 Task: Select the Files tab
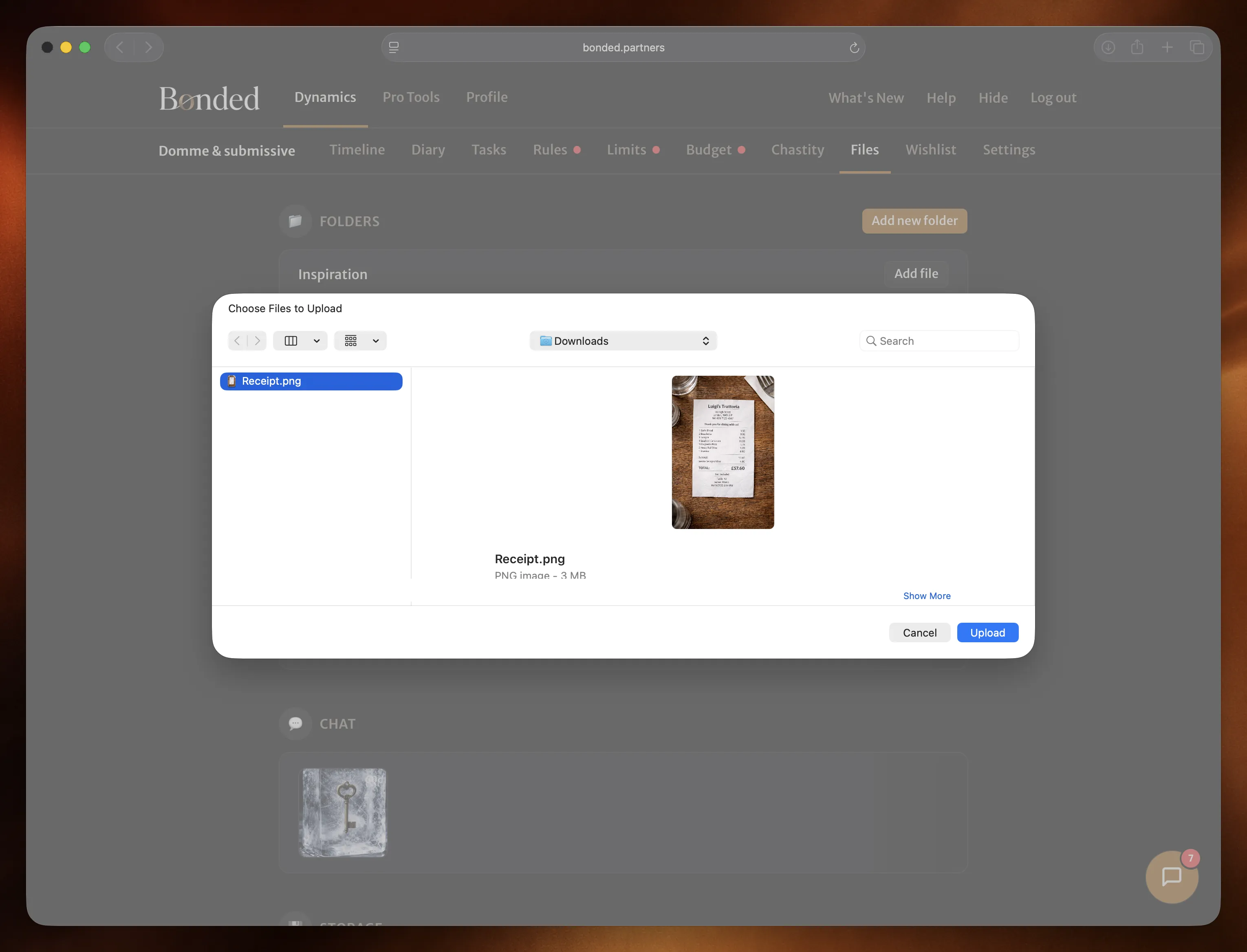coord(865,150)
